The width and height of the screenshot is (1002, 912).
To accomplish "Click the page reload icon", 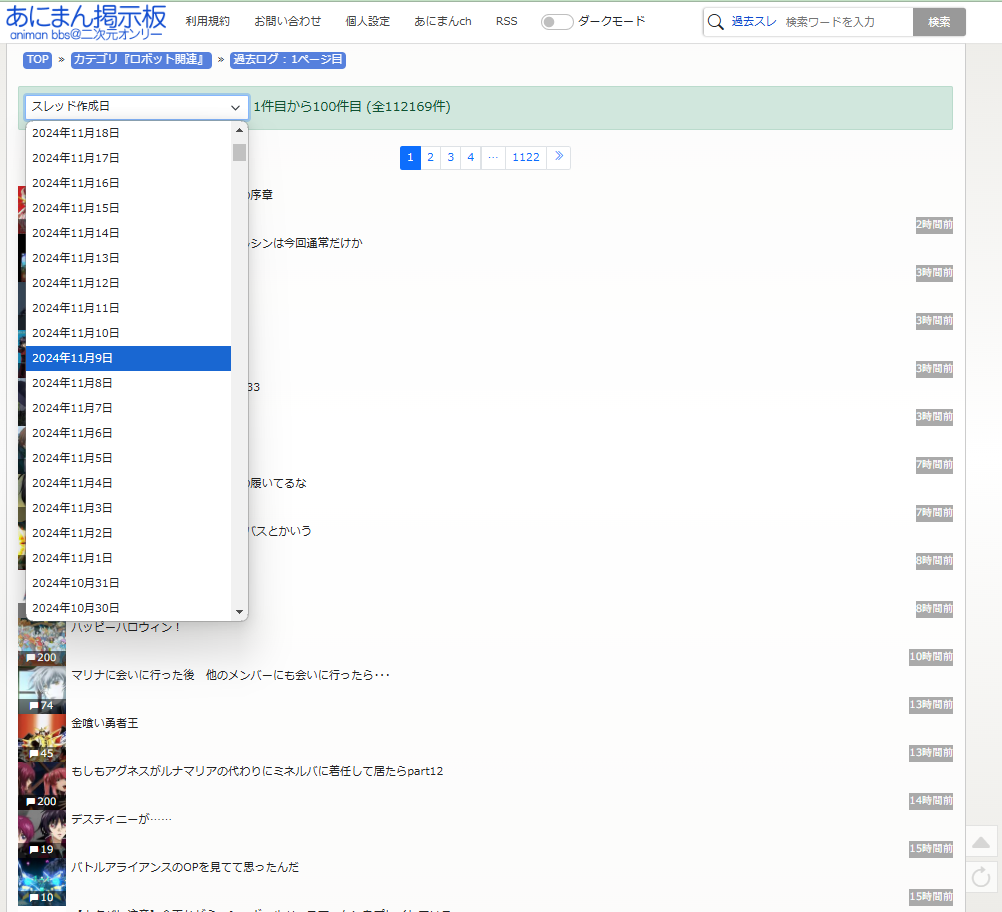I will [981, 877].
